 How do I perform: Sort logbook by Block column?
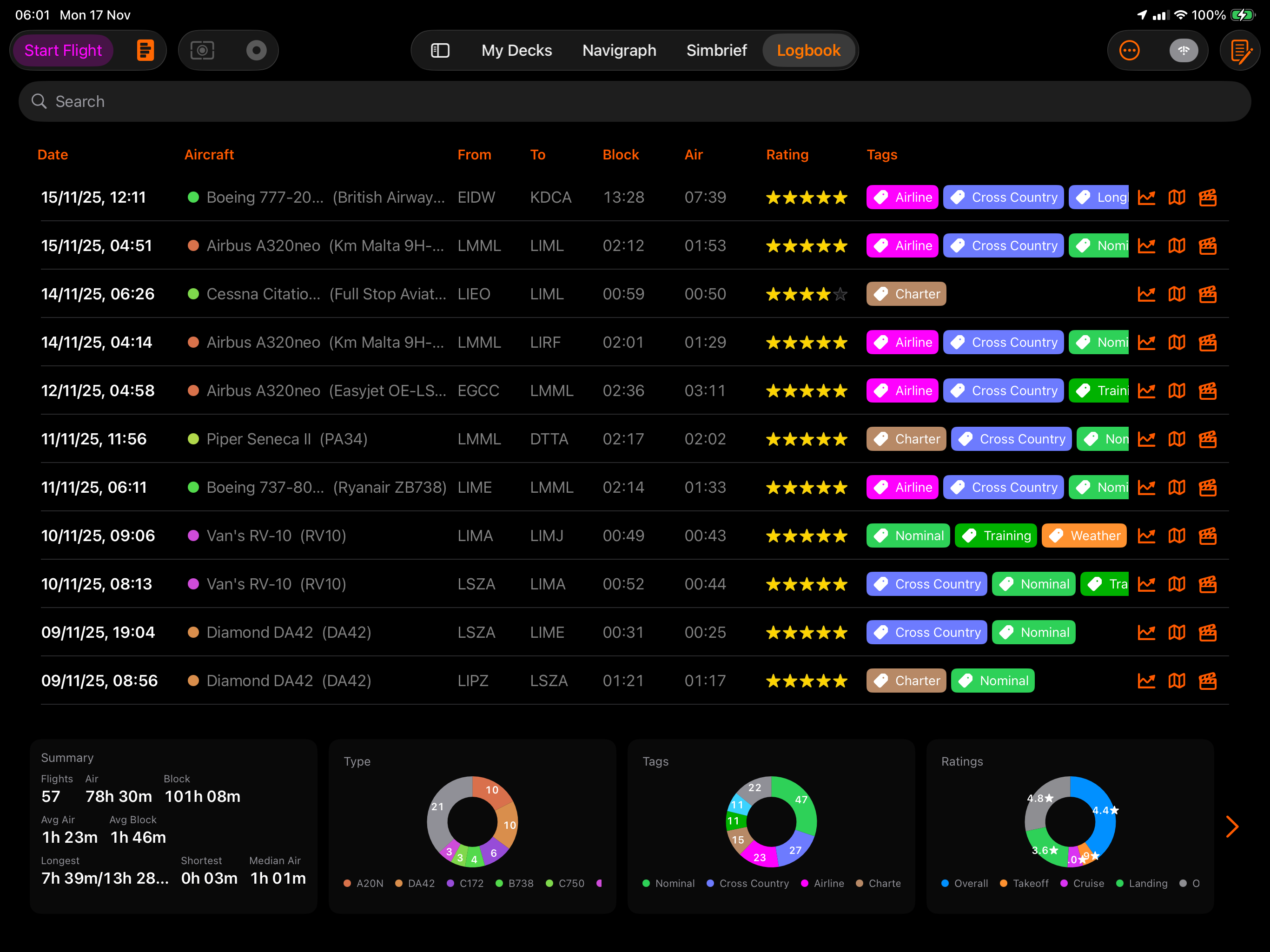coord(621,154)
